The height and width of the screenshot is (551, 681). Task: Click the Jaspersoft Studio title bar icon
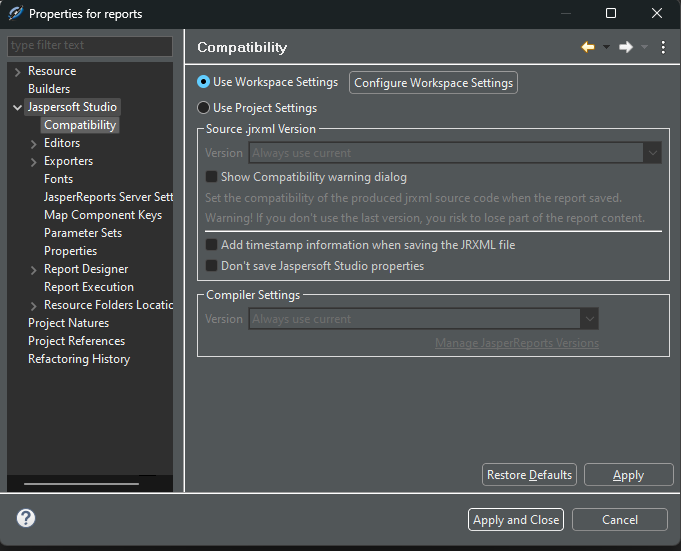pyautogui.click(x=15, y=13)
